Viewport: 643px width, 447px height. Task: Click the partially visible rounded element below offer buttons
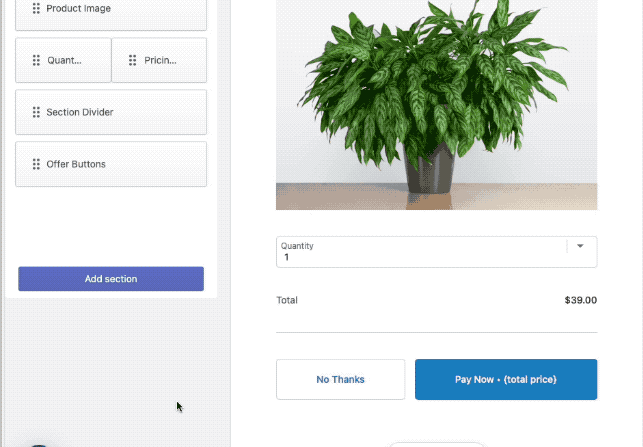coord(437,445)
